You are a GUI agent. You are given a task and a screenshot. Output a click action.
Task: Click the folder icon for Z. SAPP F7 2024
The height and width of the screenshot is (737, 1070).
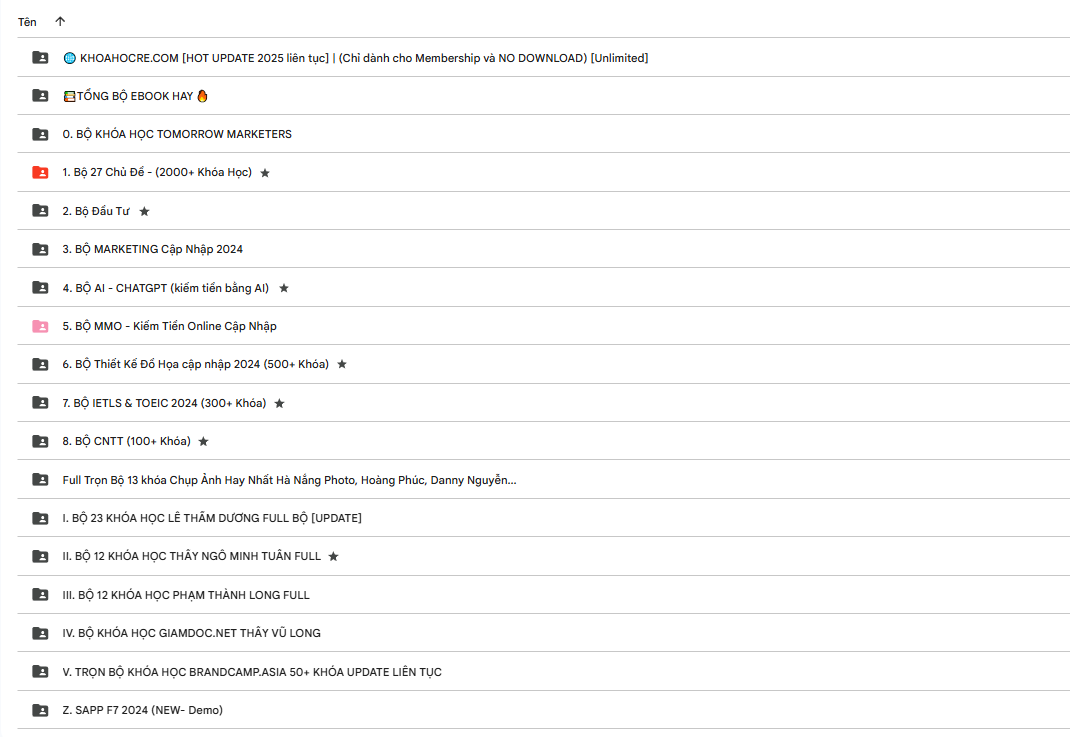click(40, 710)
